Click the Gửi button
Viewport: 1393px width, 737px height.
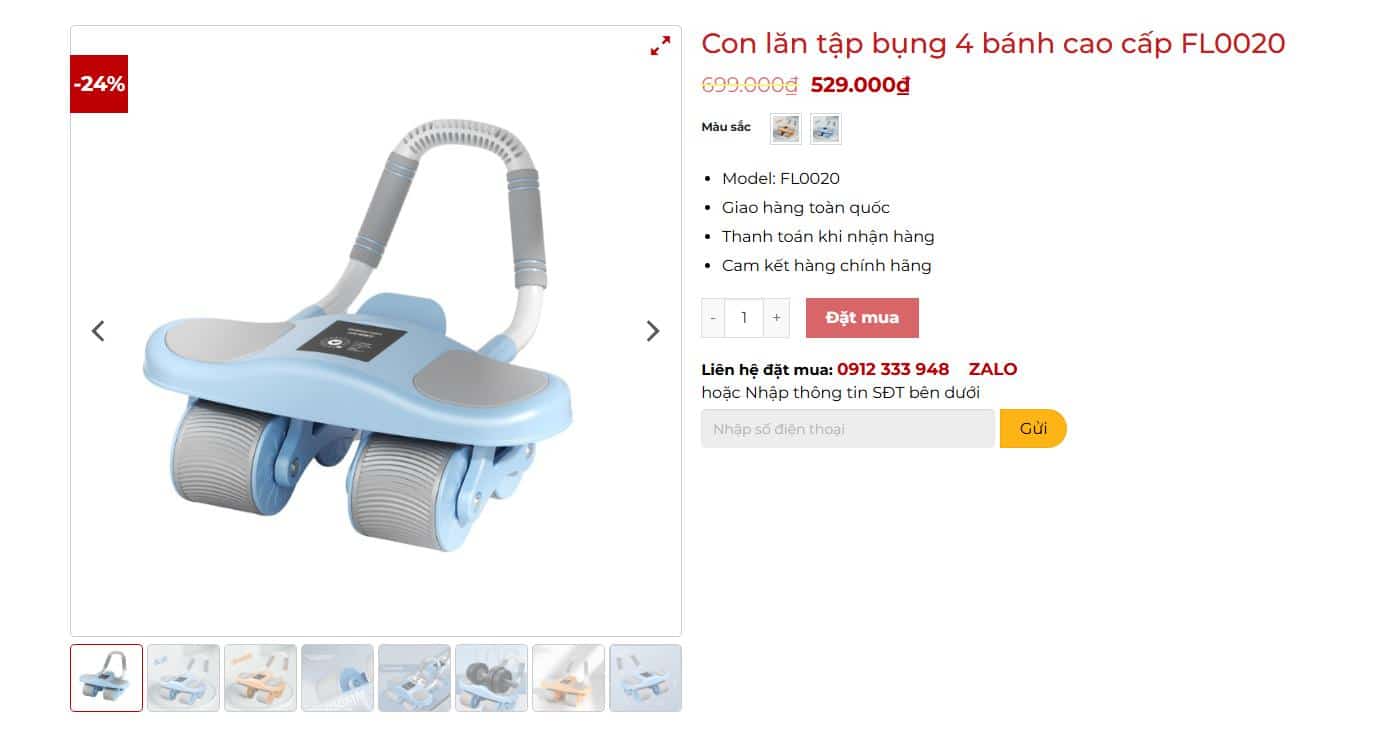tap(1033, 429)
